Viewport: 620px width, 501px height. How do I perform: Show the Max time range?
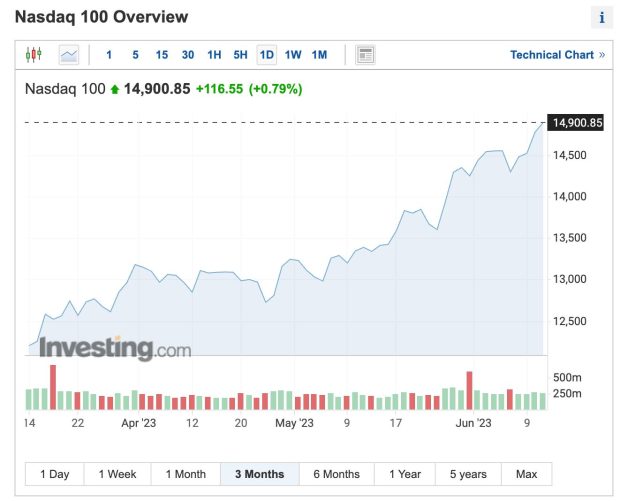coord(527,474)
